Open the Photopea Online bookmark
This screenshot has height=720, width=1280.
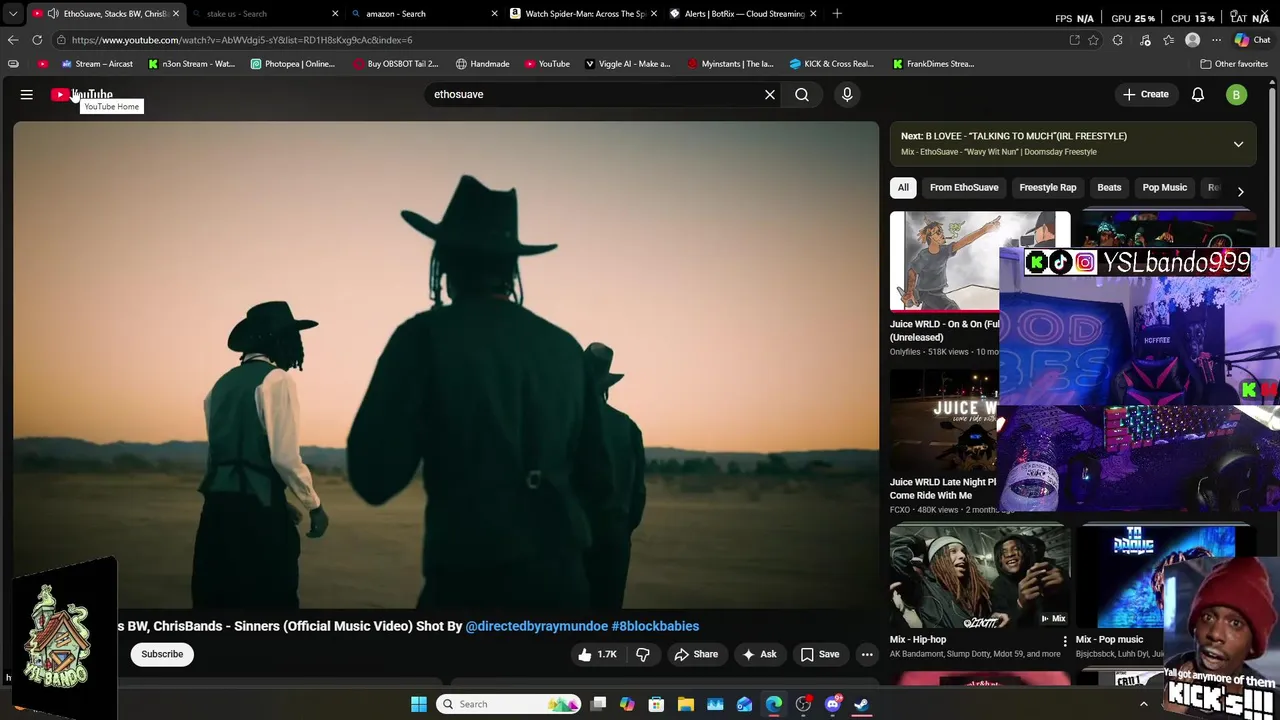pos(293,64)
